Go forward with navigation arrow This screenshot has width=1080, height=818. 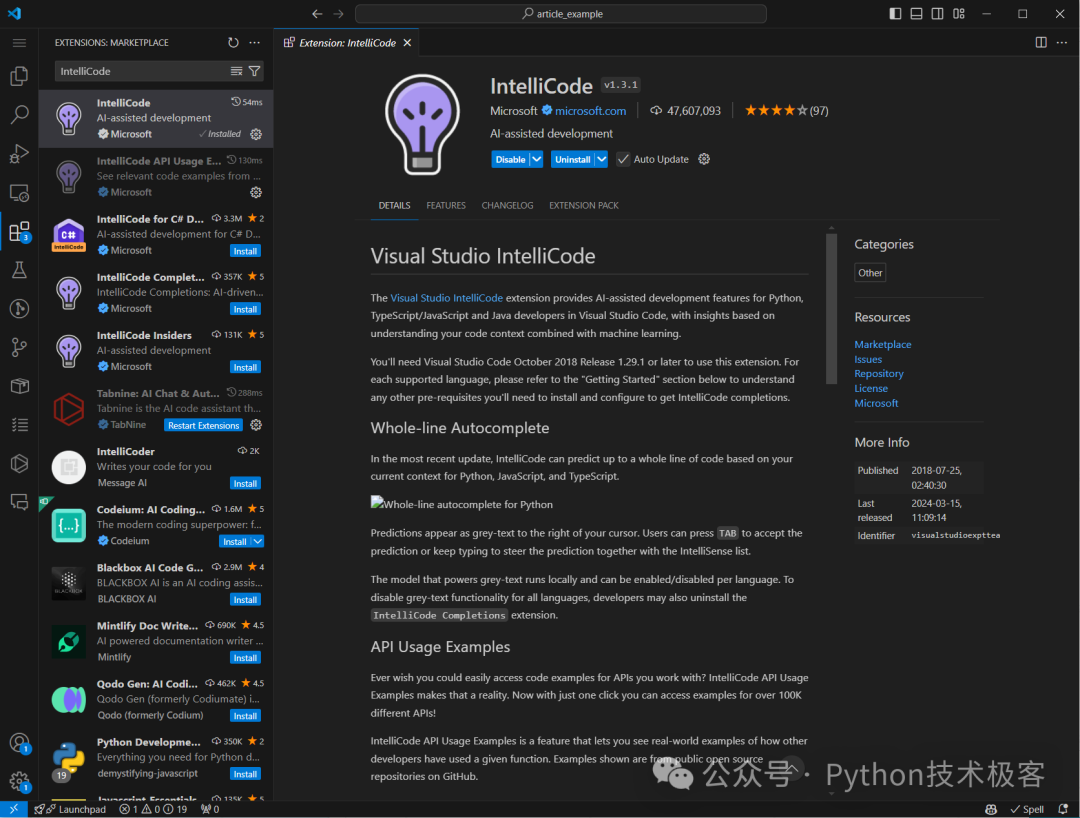point(338,14)
